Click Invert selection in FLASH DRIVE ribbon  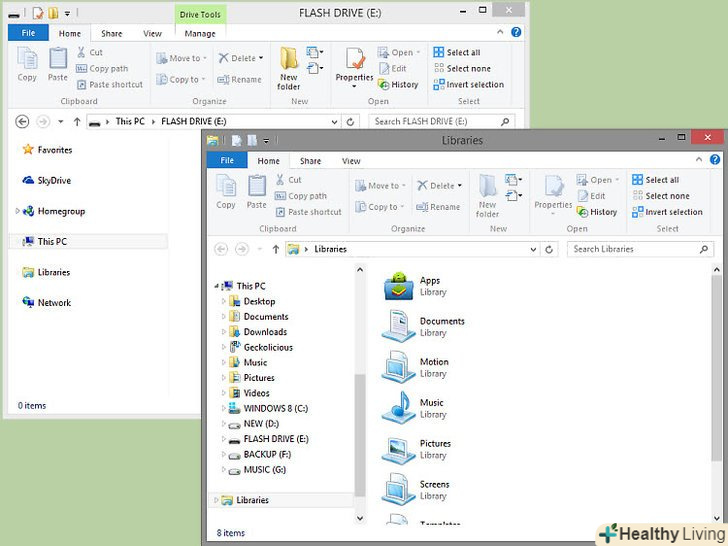click(x=469, y=84)
